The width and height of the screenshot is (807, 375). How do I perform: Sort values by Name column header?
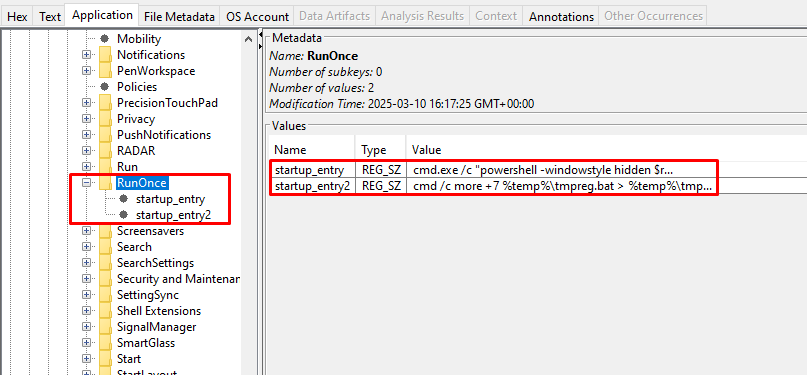click(312, 150)
